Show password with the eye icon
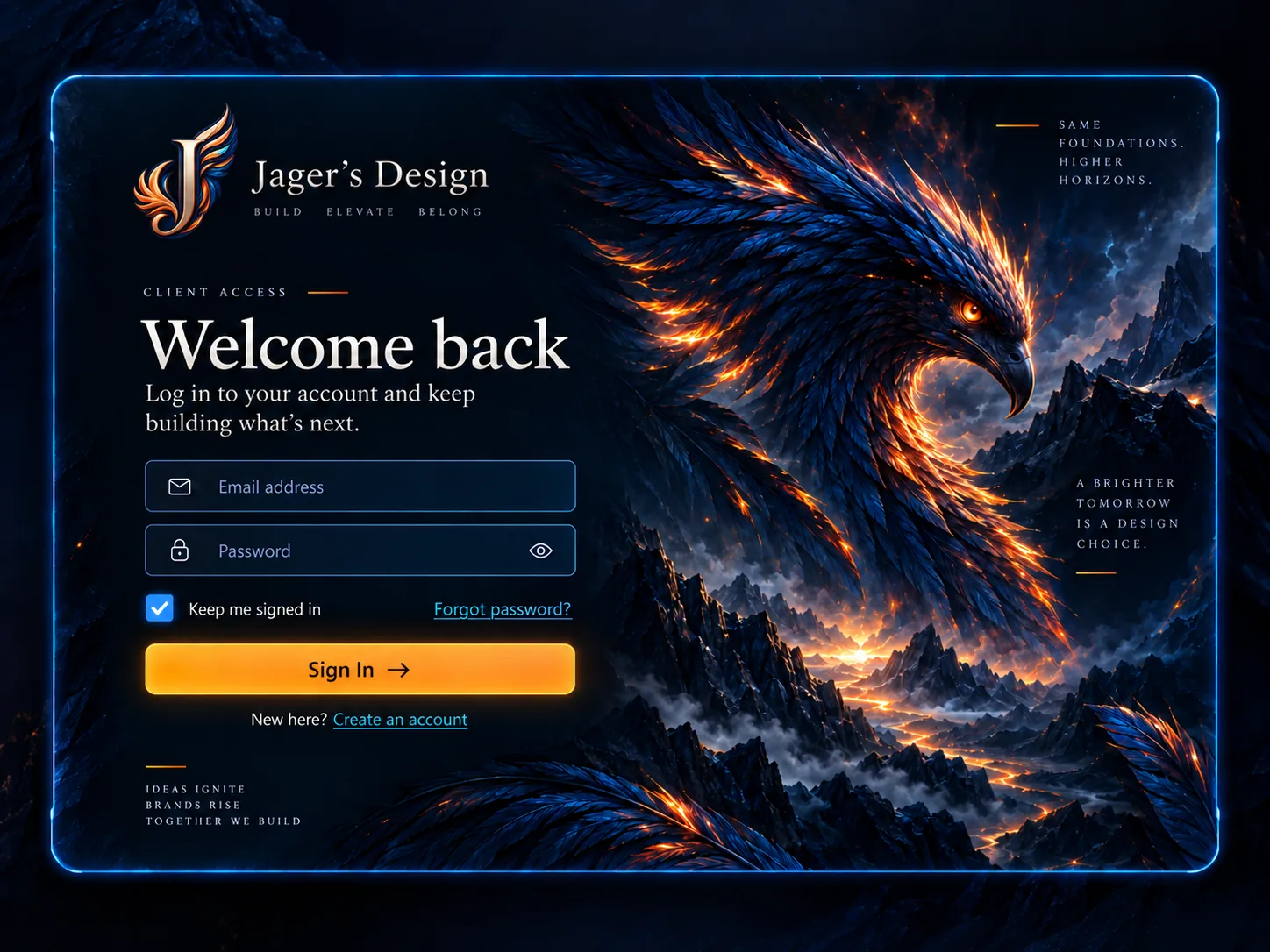The width and height of the screenshot is (1270, 952). 540,551
